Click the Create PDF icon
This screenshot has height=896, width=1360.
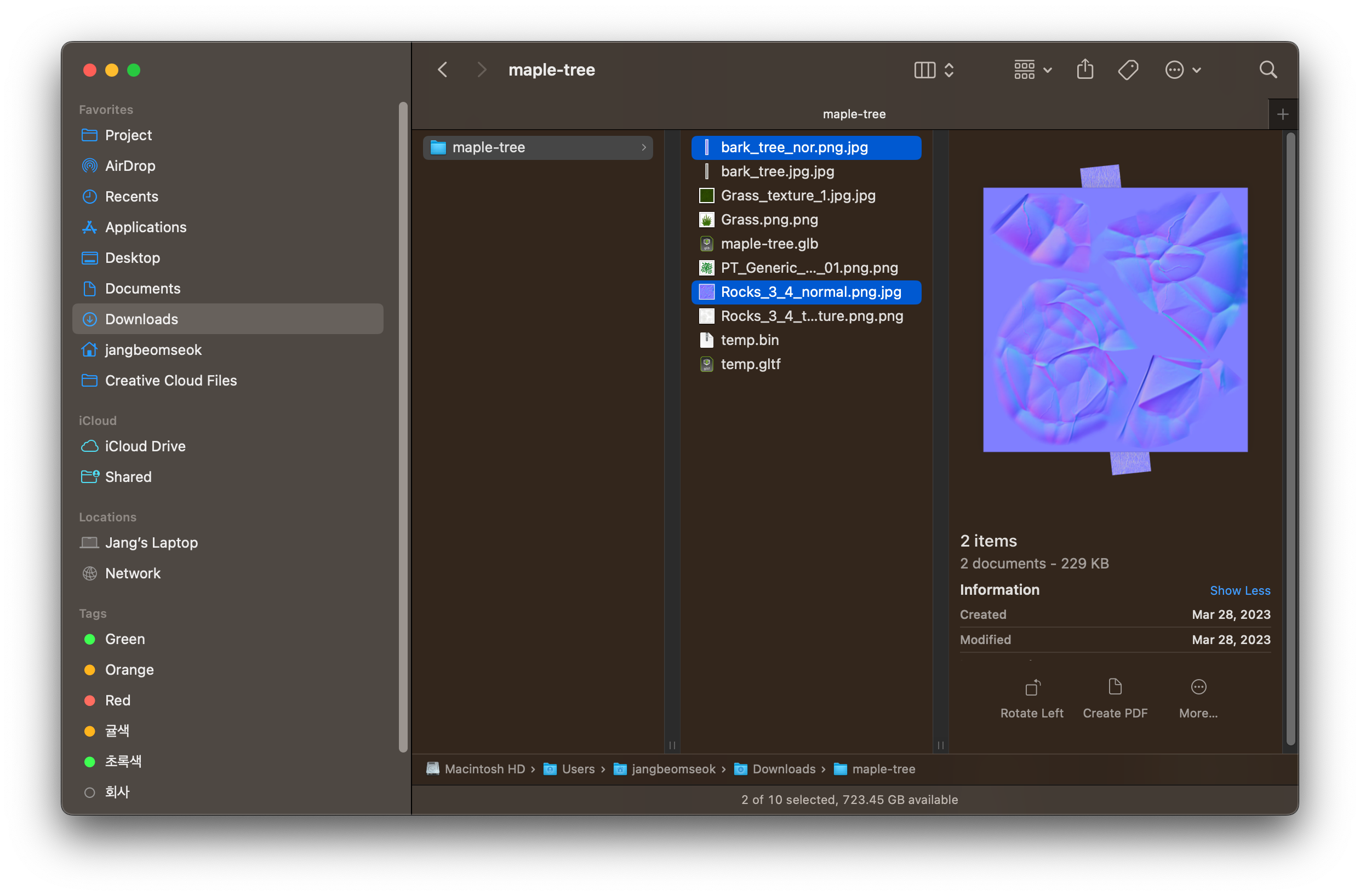pos(1115,687)
